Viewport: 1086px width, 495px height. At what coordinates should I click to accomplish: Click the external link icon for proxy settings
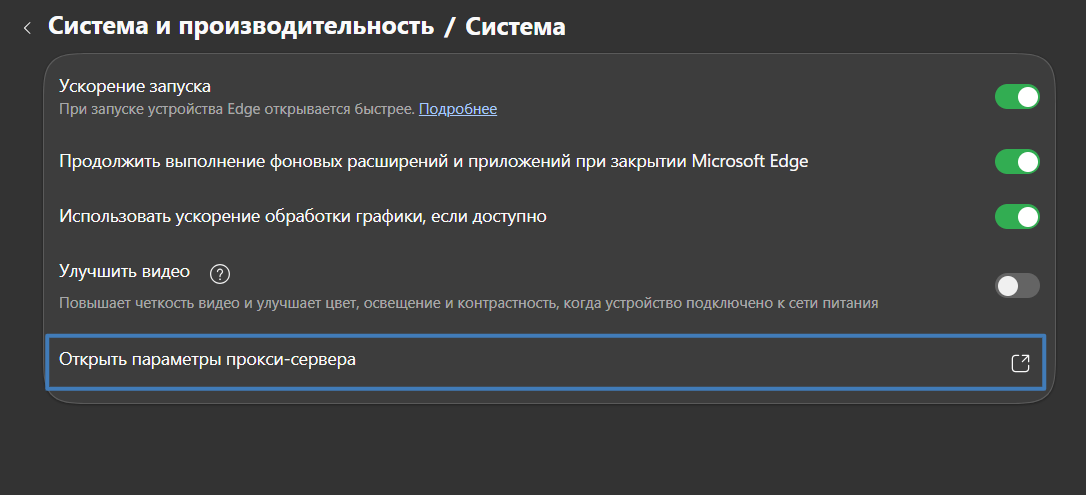pos(1020,363)
